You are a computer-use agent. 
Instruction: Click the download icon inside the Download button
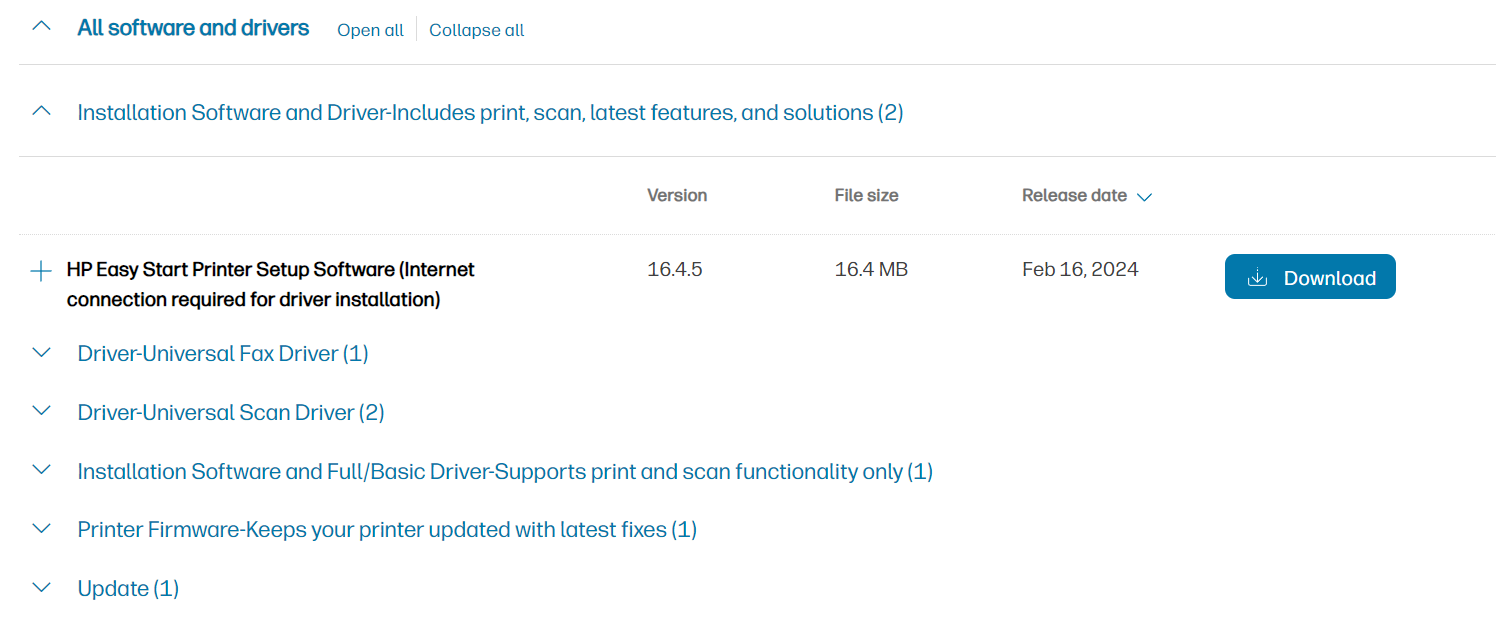[x=1257, y=277]
